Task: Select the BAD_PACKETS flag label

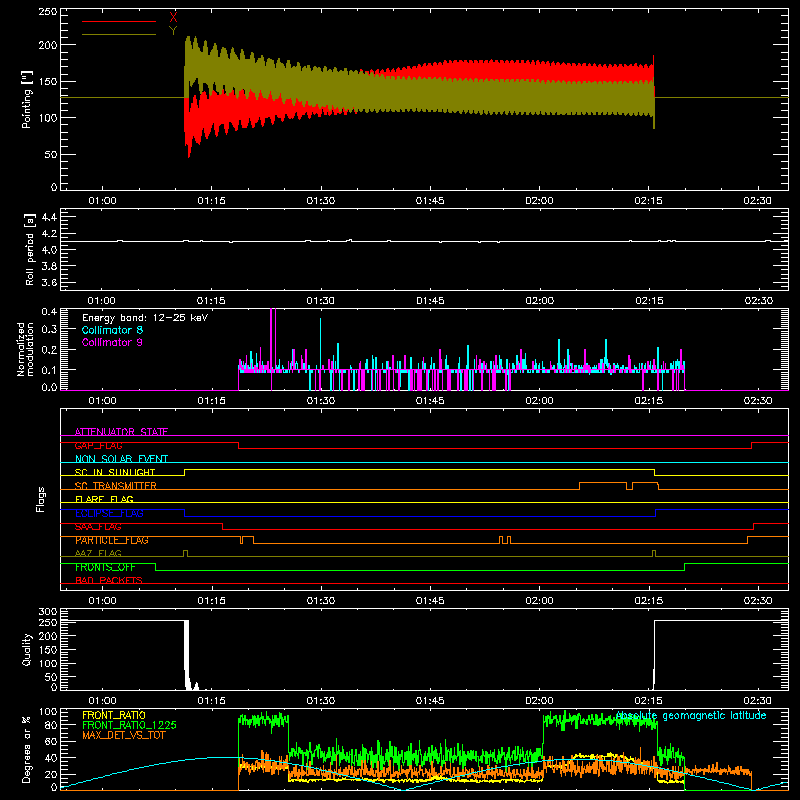Action: coord(109,580)
